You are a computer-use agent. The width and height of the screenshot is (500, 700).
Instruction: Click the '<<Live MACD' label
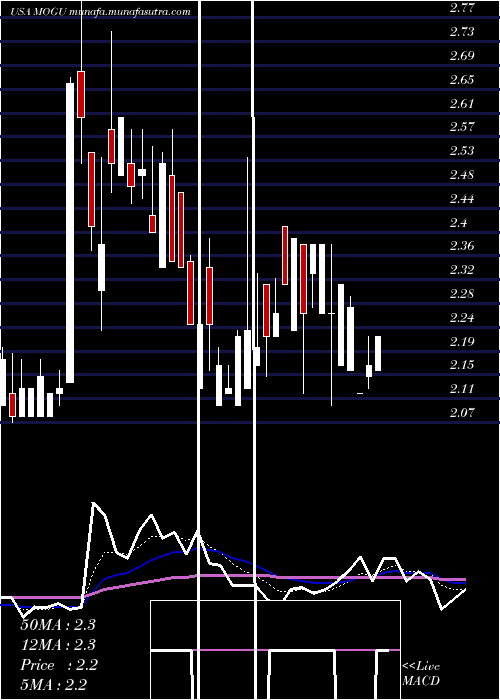click(421, 673)
